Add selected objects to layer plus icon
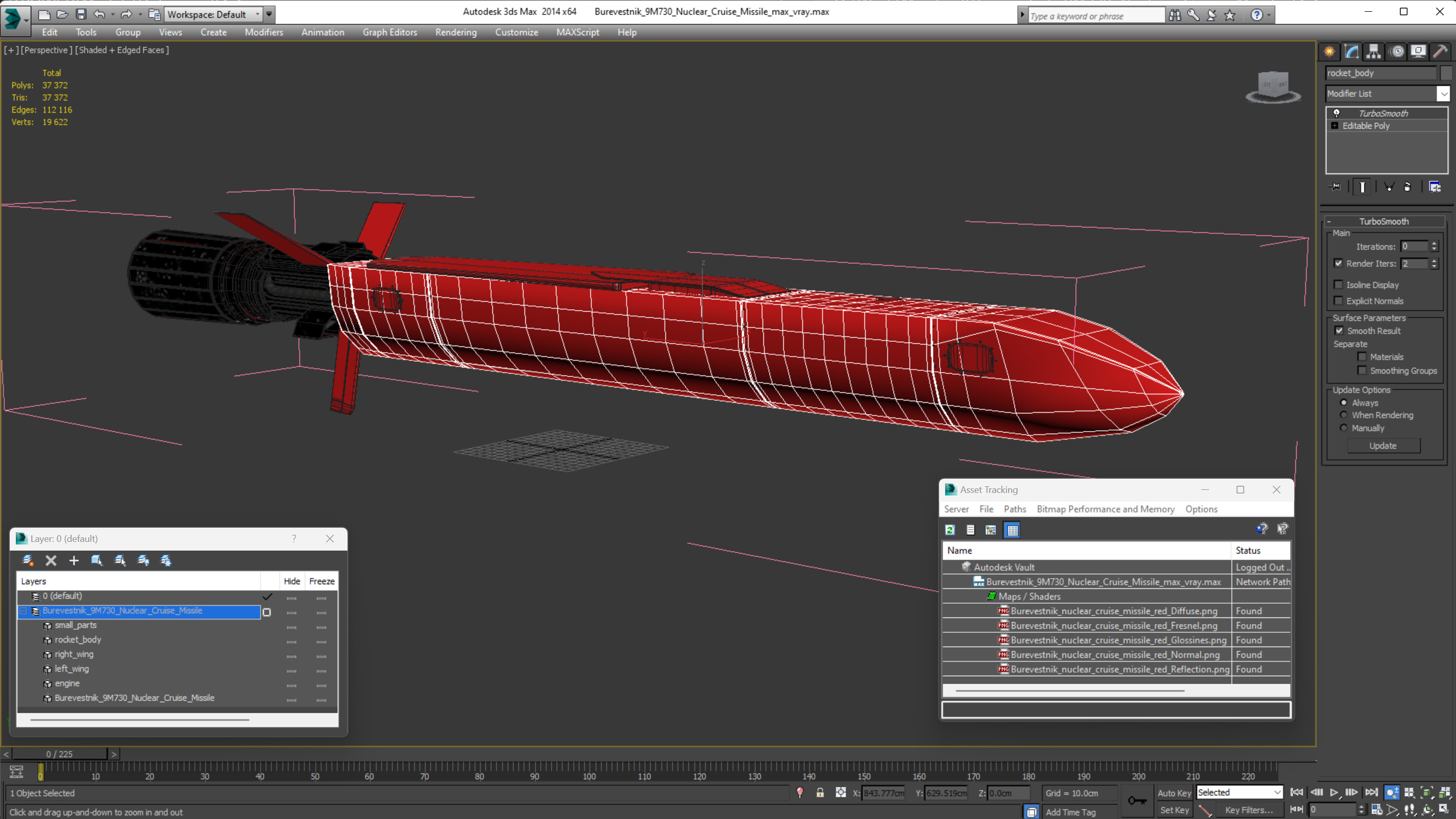This screenshot has width=1456, height=819. 73,560
